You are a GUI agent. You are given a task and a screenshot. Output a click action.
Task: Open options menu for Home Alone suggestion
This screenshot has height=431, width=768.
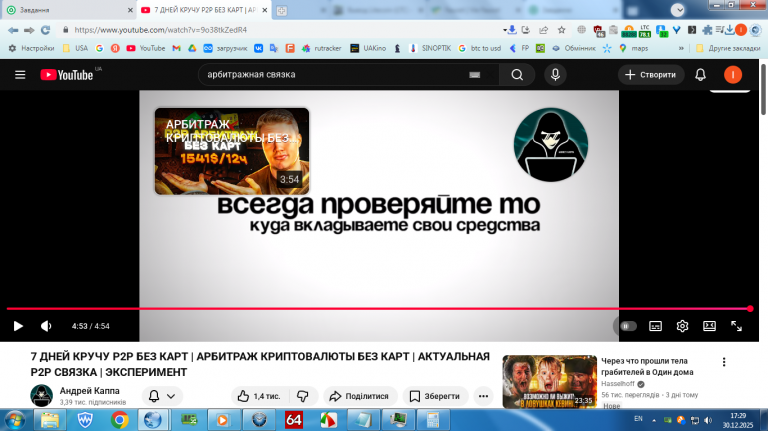724,362
